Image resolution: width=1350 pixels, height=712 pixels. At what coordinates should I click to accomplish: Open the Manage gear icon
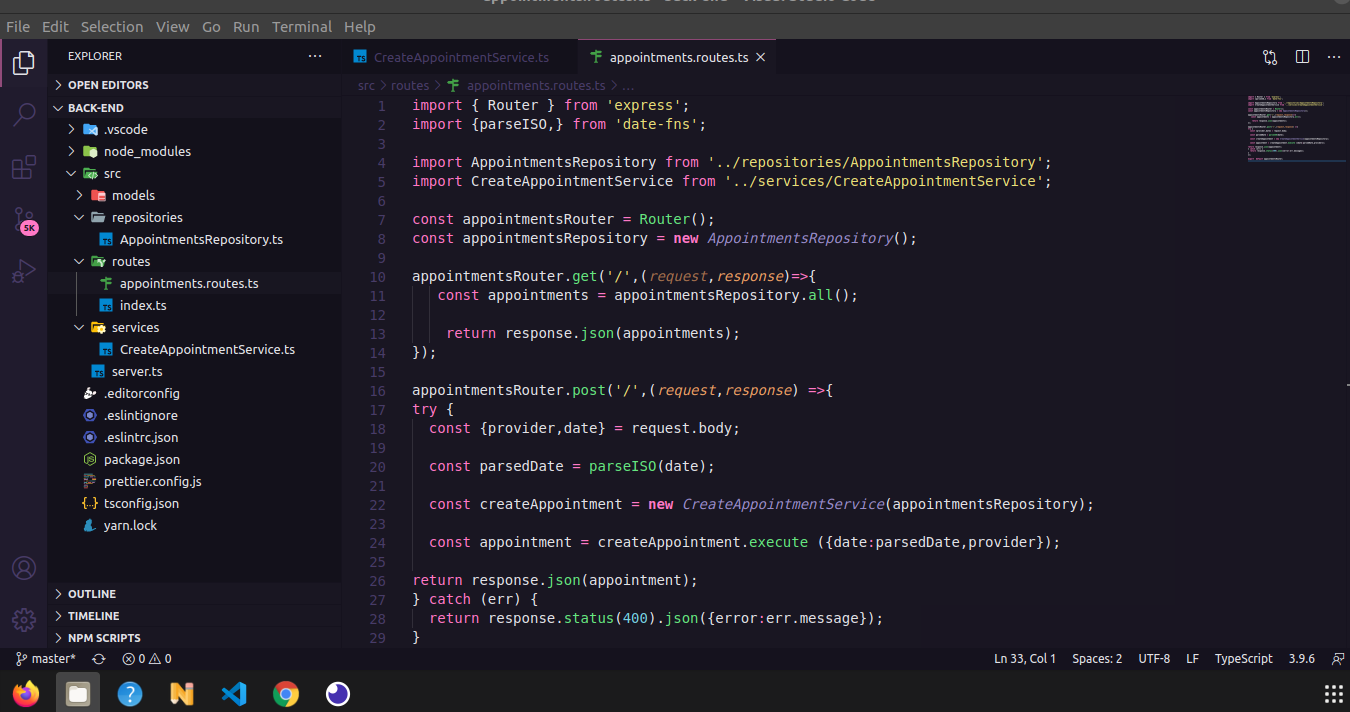click(24, 620)
